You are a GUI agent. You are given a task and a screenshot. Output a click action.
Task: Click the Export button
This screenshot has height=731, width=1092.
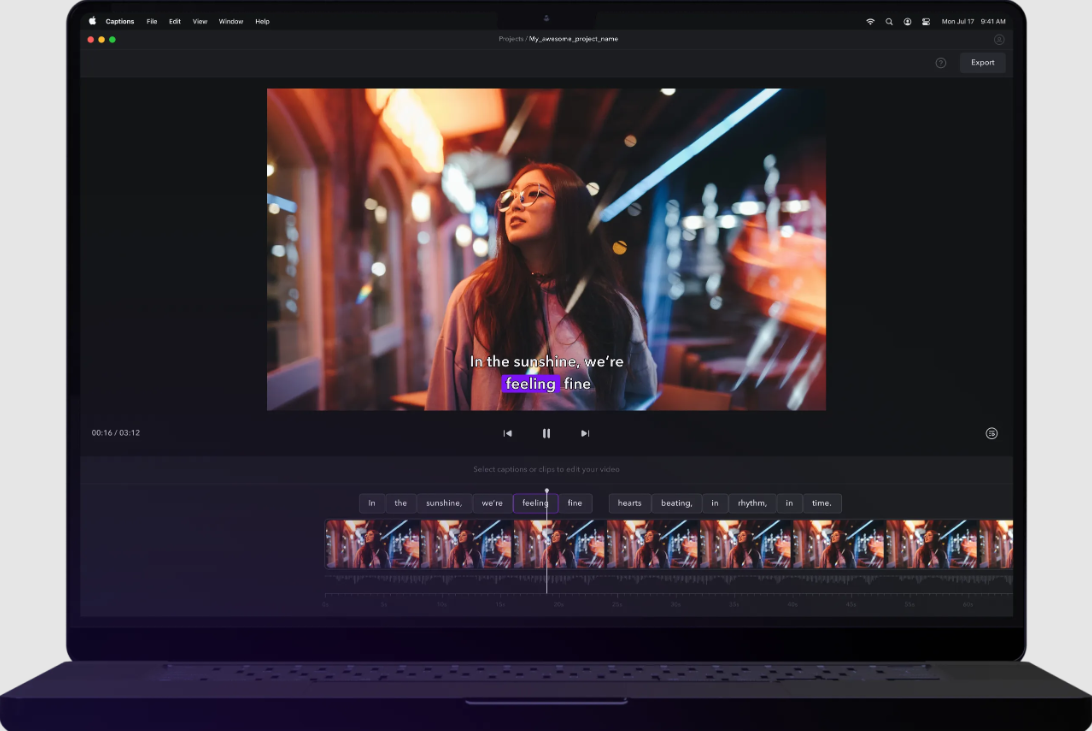coord(982,62)
